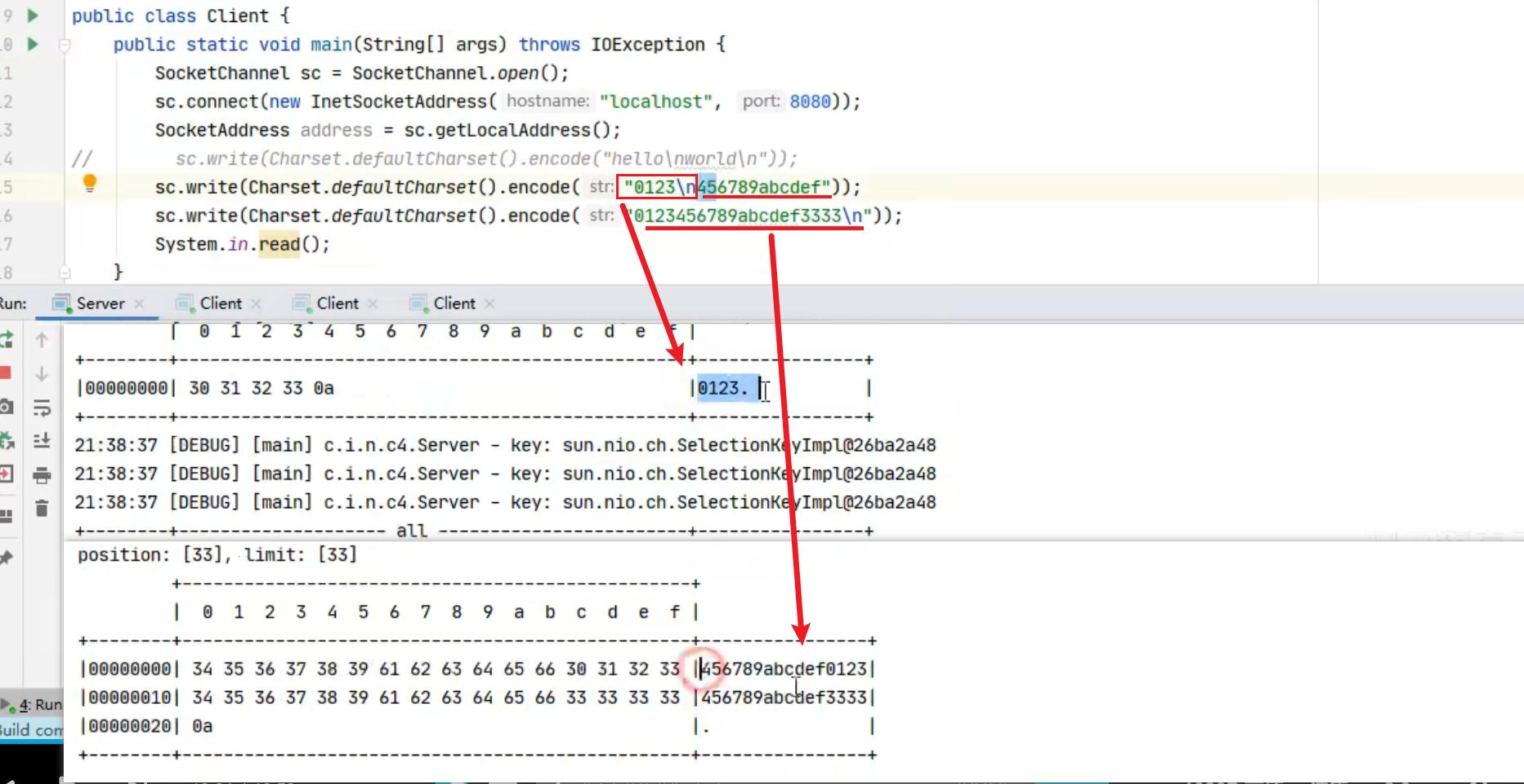
Task: Click the camera dump threads icon
Action: (x=6, y=407)
